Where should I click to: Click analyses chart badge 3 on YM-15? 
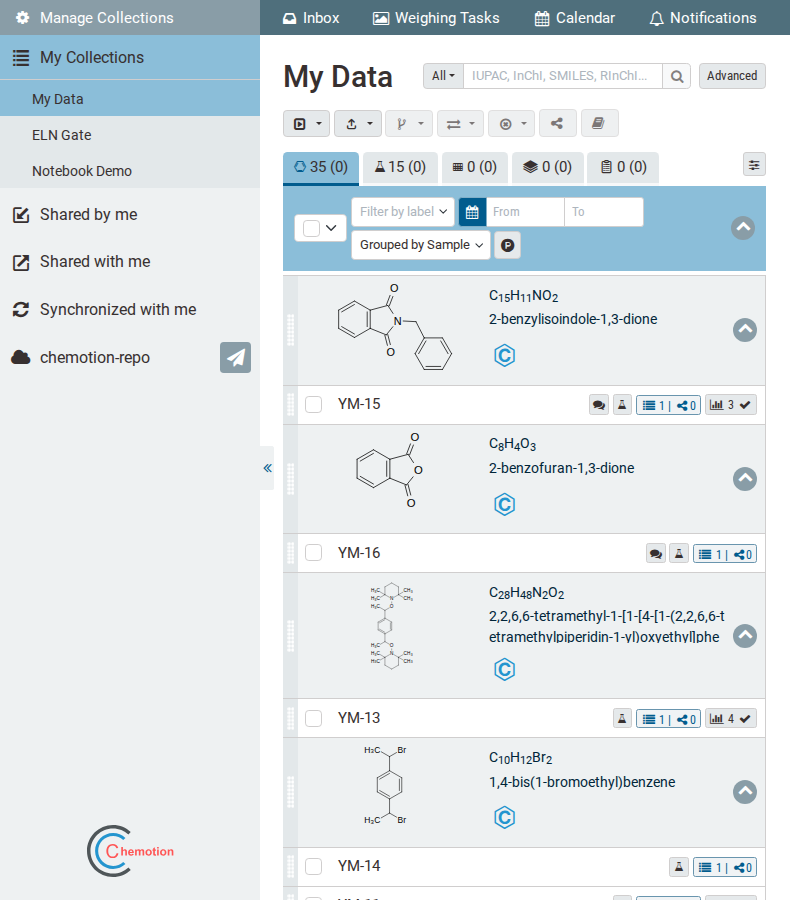click(x=730, y=405)
